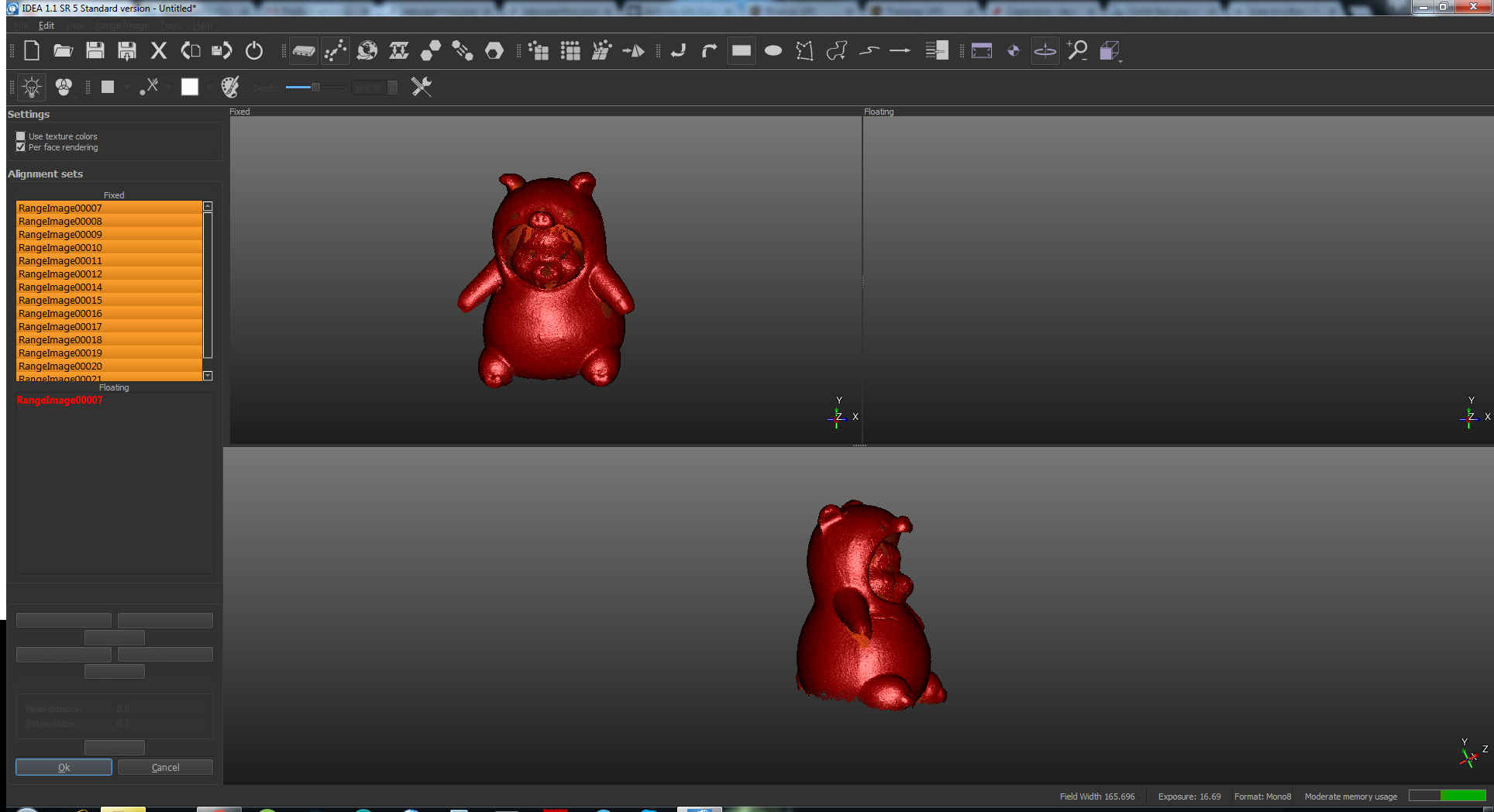Click the Ok button
The height and width of the screenshot is (812, 1494).
point(64,767)
